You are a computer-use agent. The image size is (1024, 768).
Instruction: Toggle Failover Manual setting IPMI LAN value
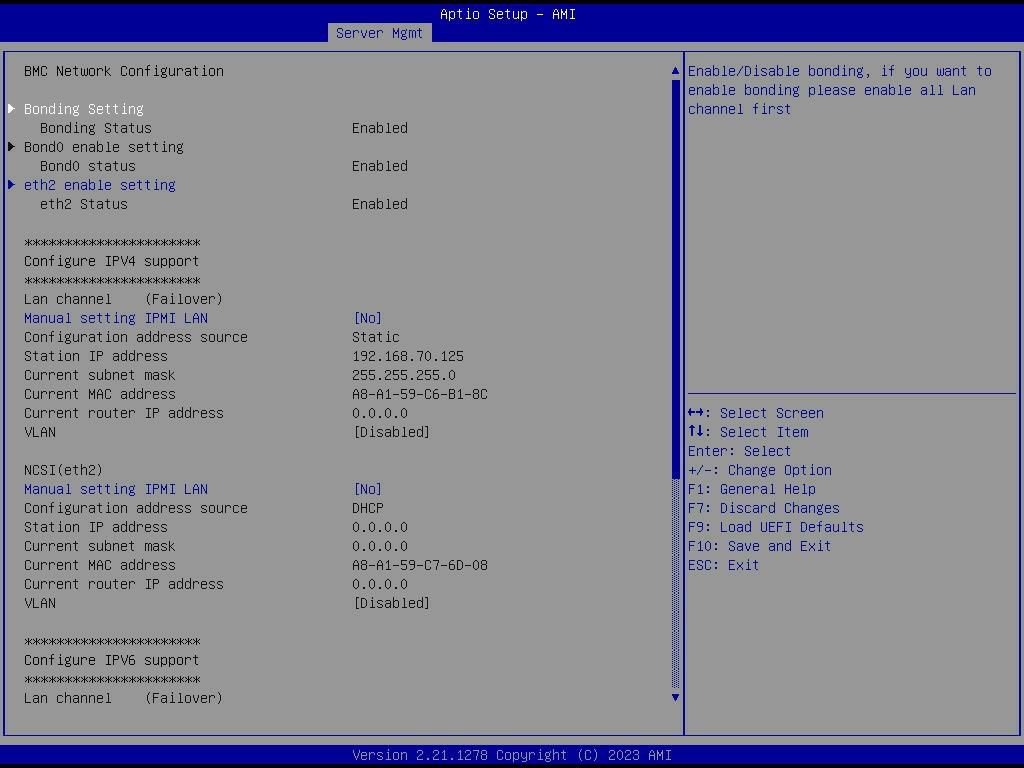pos(368,318)
